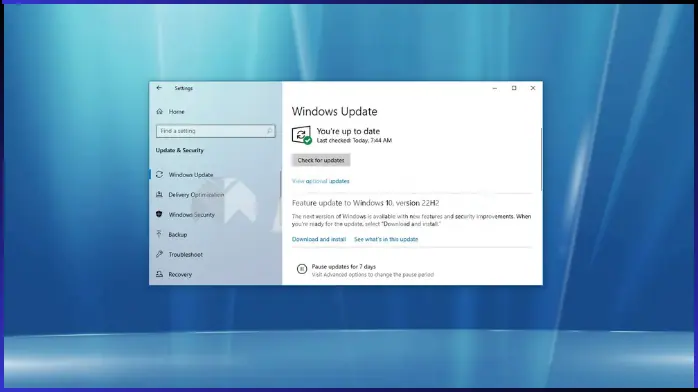Open See what's in this update

tap(386, 239)
